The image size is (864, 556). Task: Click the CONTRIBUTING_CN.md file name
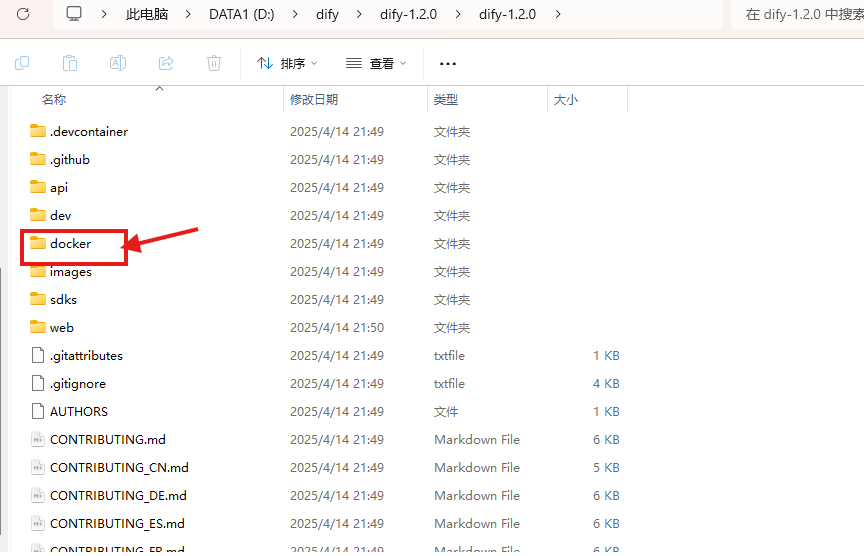click(119, 468)
